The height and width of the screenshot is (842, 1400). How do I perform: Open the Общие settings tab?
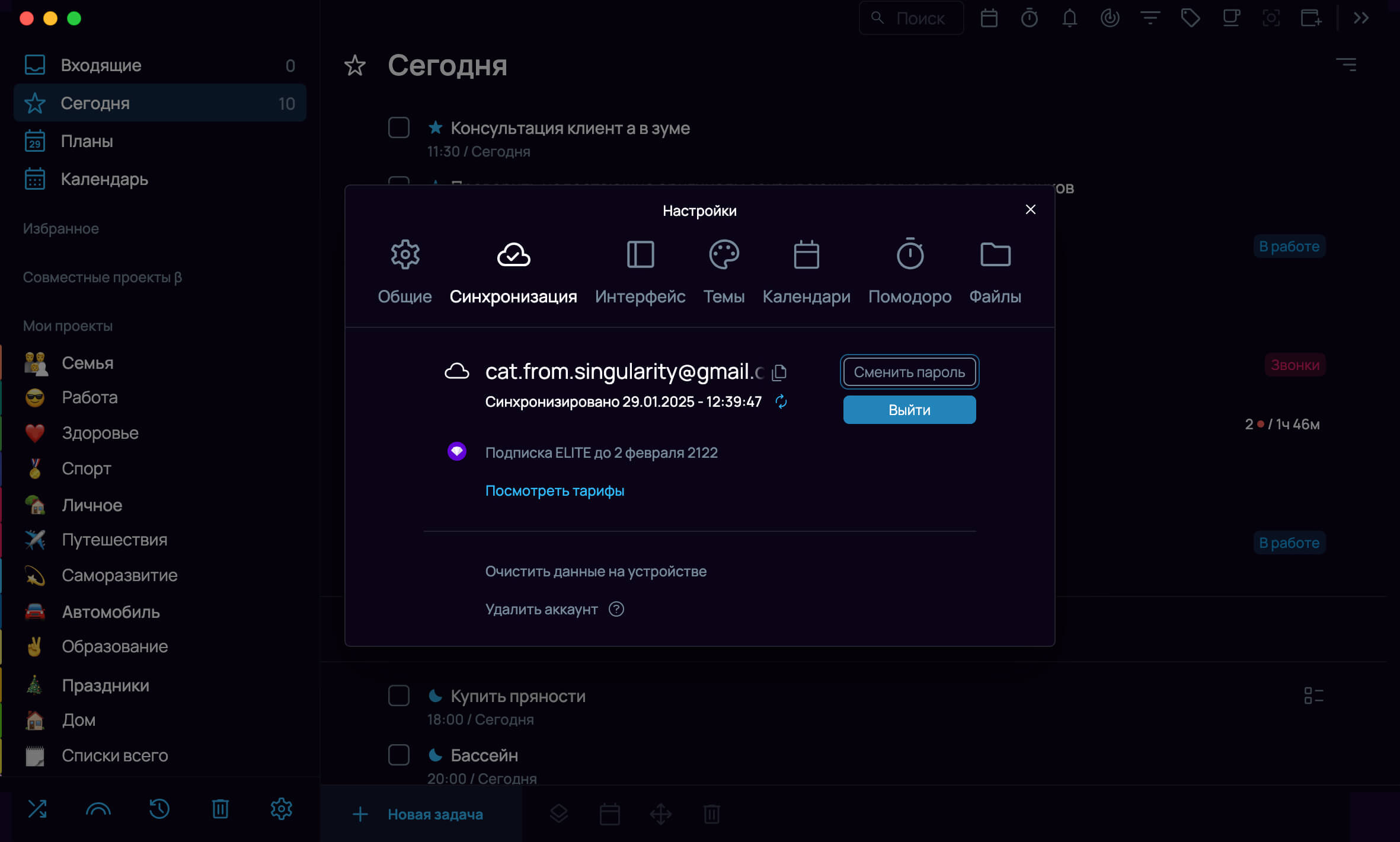[405, 272]
